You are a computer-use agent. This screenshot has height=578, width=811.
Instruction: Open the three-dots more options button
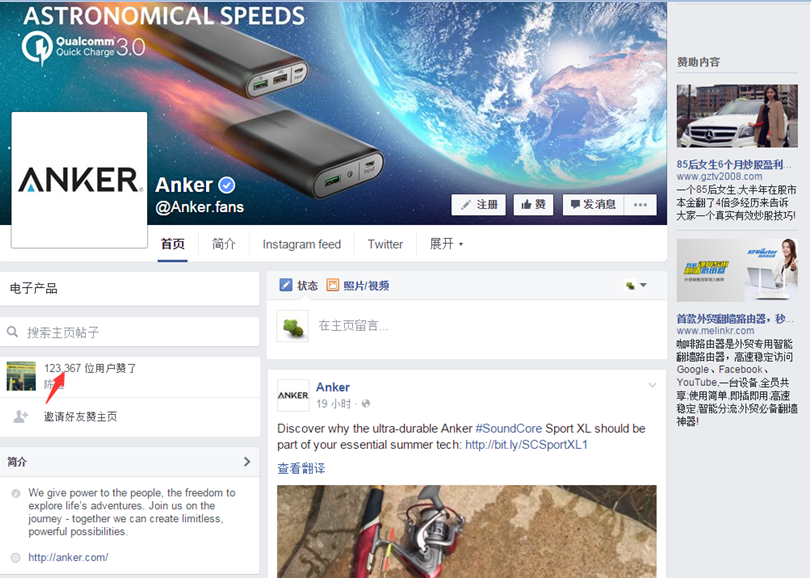point(640,205)
